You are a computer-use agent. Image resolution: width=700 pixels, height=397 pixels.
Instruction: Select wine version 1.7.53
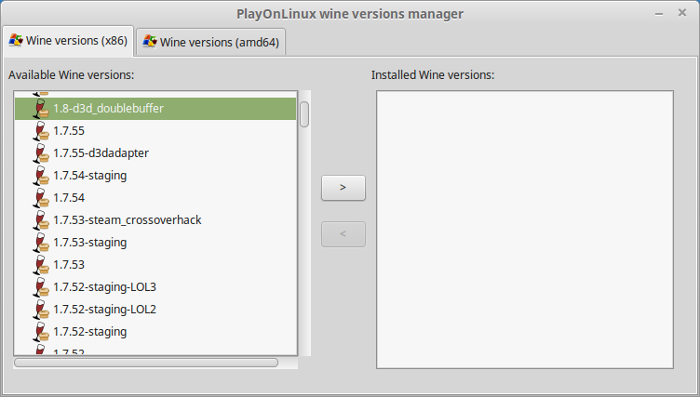click(x=155, y=265)
